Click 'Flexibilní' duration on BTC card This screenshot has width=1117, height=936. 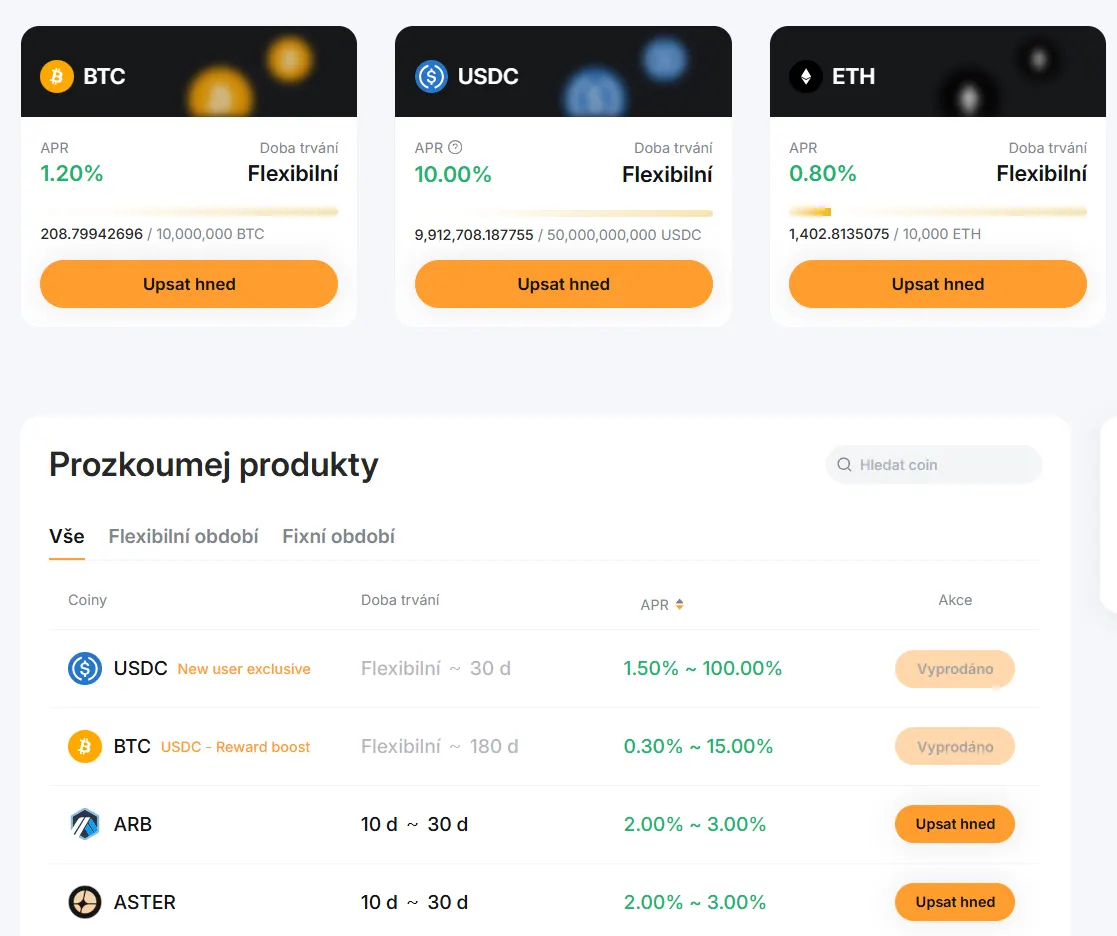[x=293, y=173]
